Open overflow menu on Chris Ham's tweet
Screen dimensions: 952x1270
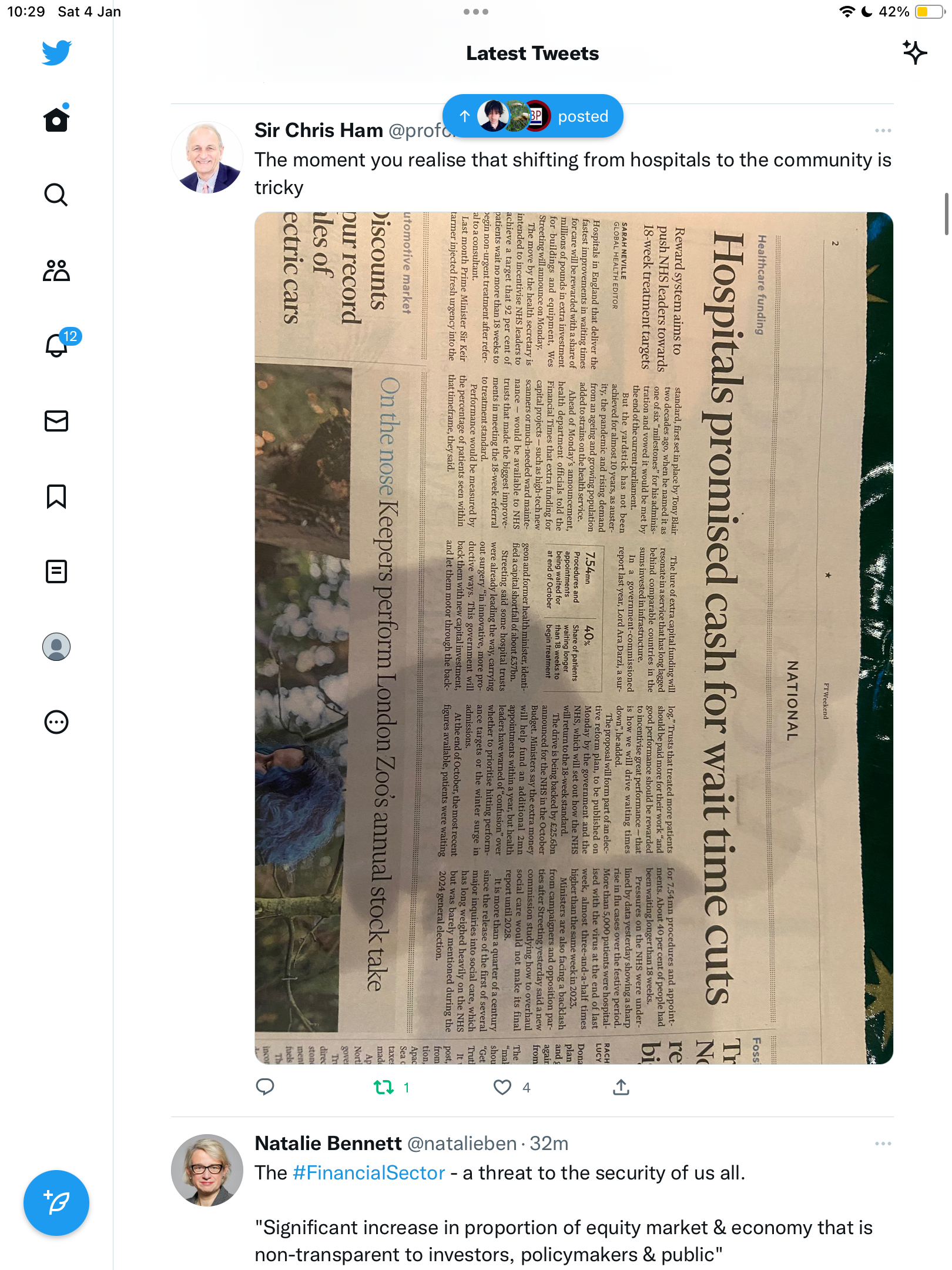883,131
